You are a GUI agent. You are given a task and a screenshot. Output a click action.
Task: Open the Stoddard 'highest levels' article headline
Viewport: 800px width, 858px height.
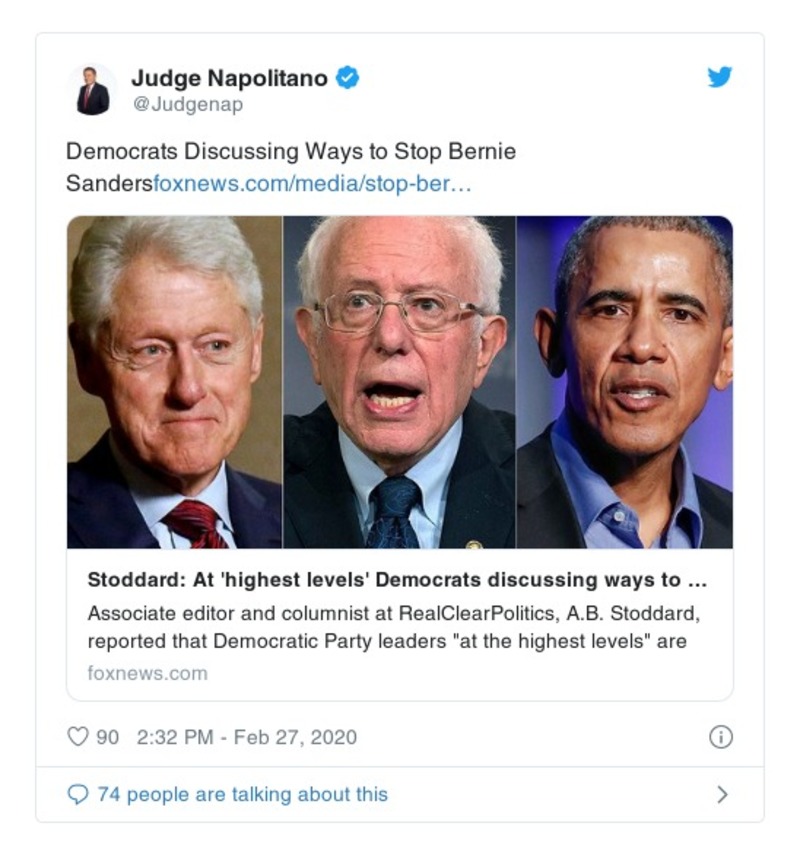pos(397,580)
